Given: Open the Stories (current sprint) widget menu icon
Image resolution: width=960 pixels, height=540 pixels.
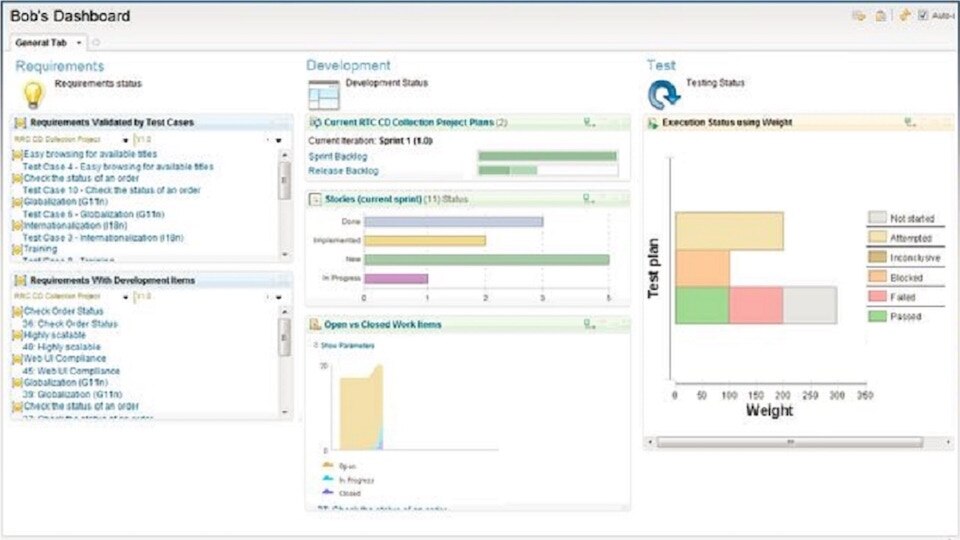Looking at the screenshot, I should [588, 199].
